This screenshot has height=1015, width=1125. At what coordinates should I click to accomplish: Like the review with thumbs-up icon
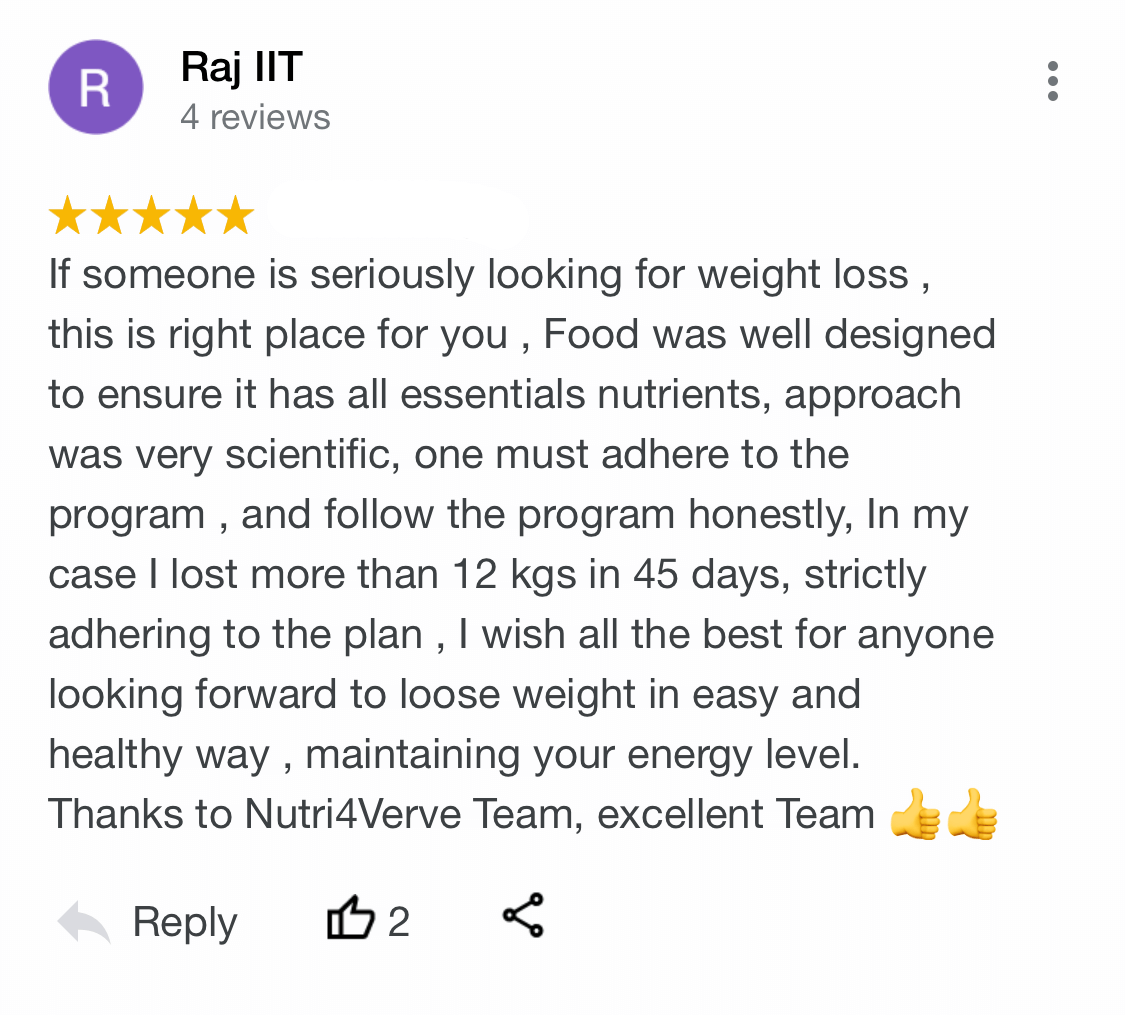[x=350, y=919]
